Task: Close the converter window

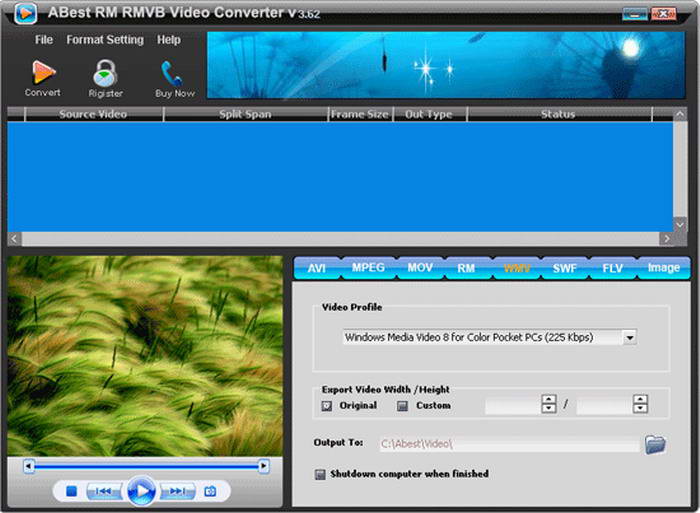Action: 664,14
